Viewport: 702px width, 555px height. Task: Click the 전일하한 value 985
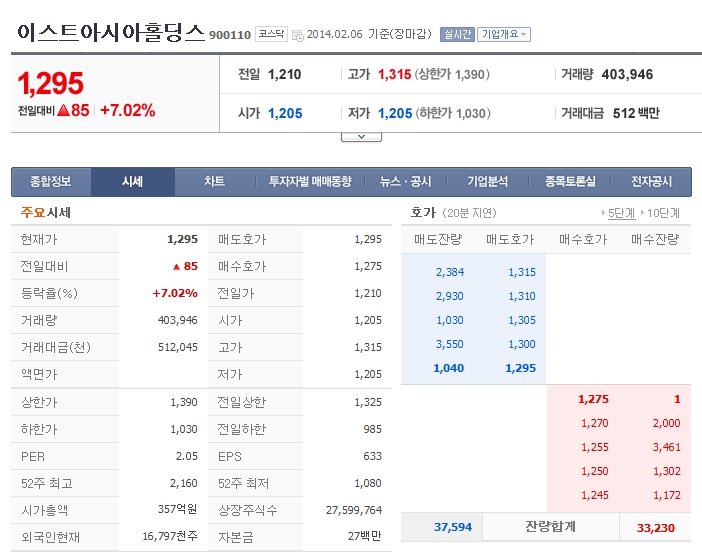pos(372,429)
